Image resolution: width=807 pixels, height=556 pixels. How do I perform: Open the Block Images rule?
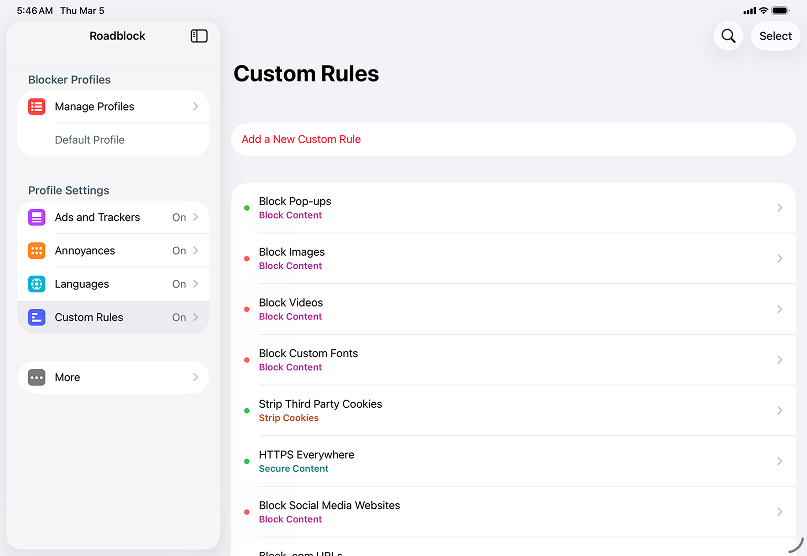click(513, 258)
